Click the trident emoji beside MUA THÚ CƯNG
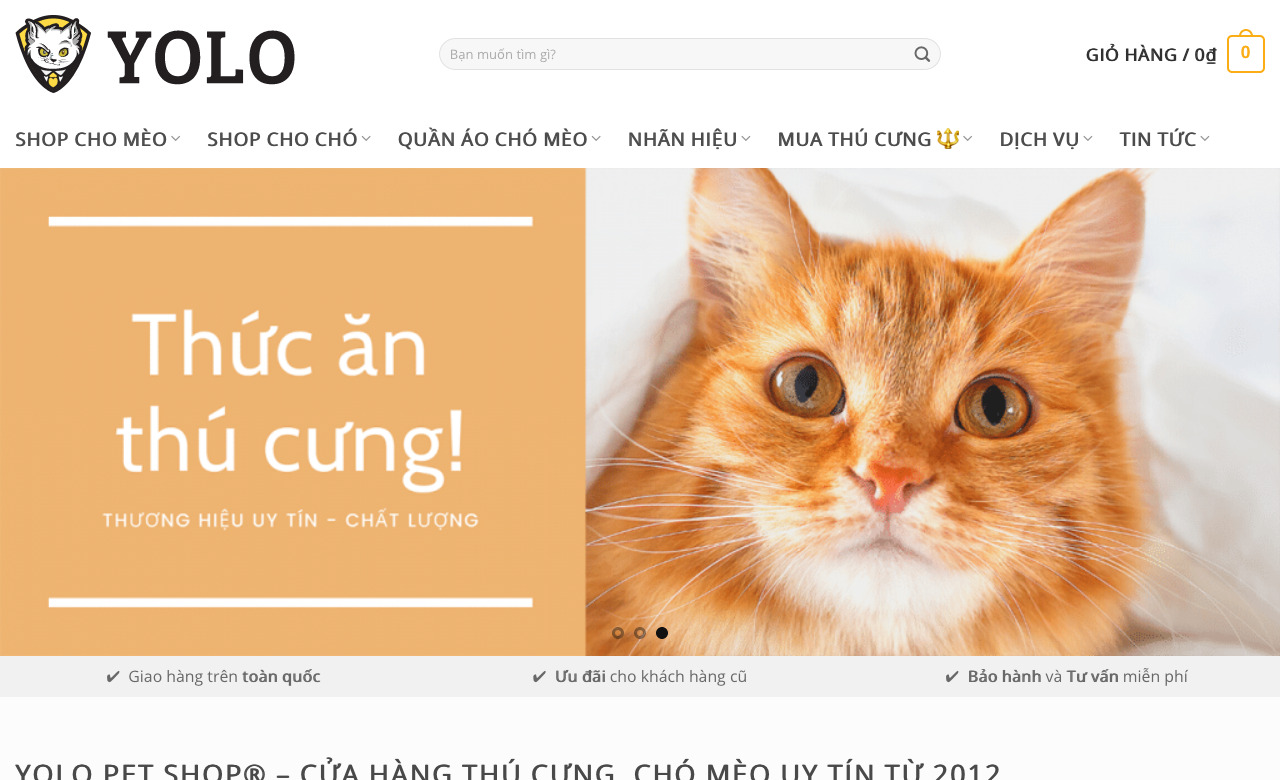Image resolution: width=1280 pixels, height=780 pixels. point(948,139)
